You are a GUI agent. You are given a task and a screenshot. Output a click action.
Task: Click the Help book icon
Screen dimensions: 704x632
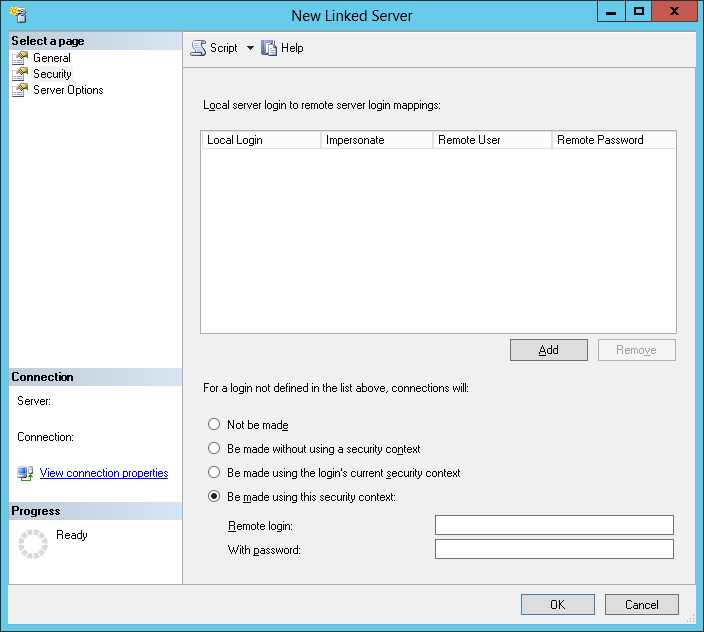(x=269, y=48)
